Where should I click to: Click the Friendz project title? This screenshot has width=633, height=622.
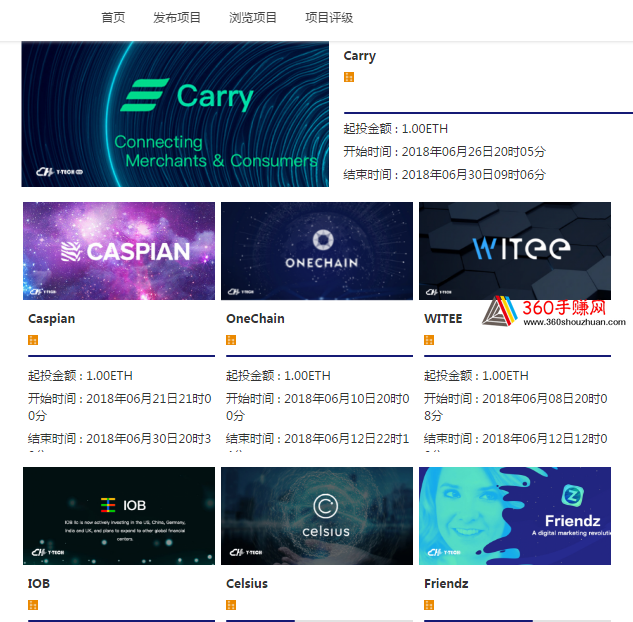(446, 584)
